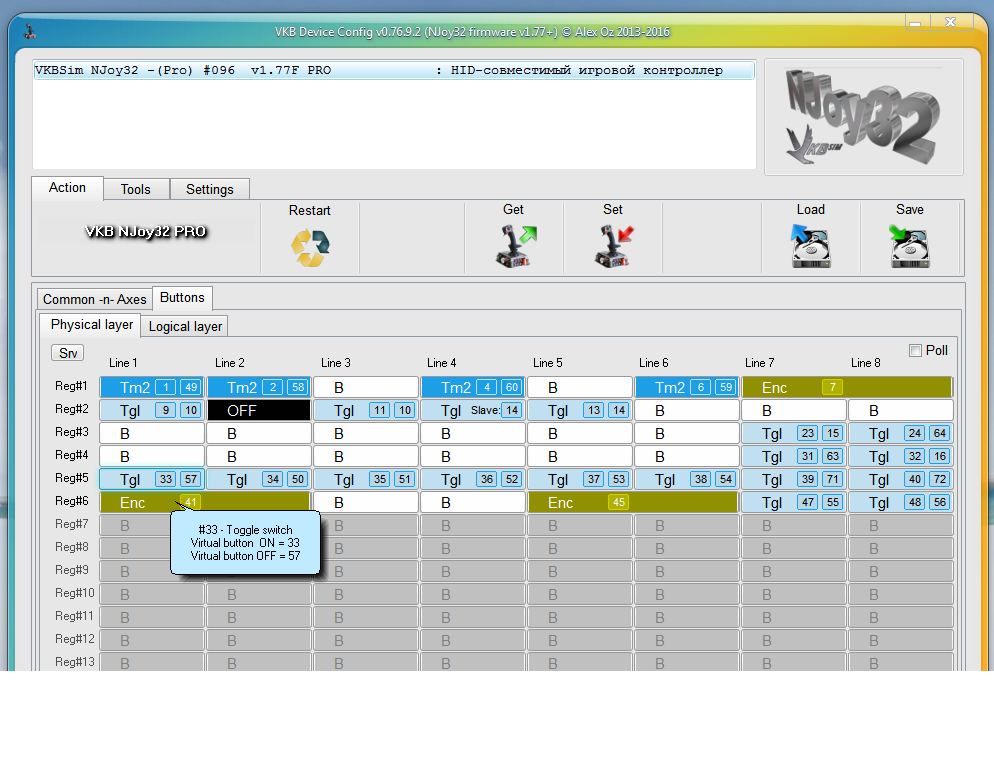
Task: Select the Tgl 11 10 cell
Action: (366, 410)
